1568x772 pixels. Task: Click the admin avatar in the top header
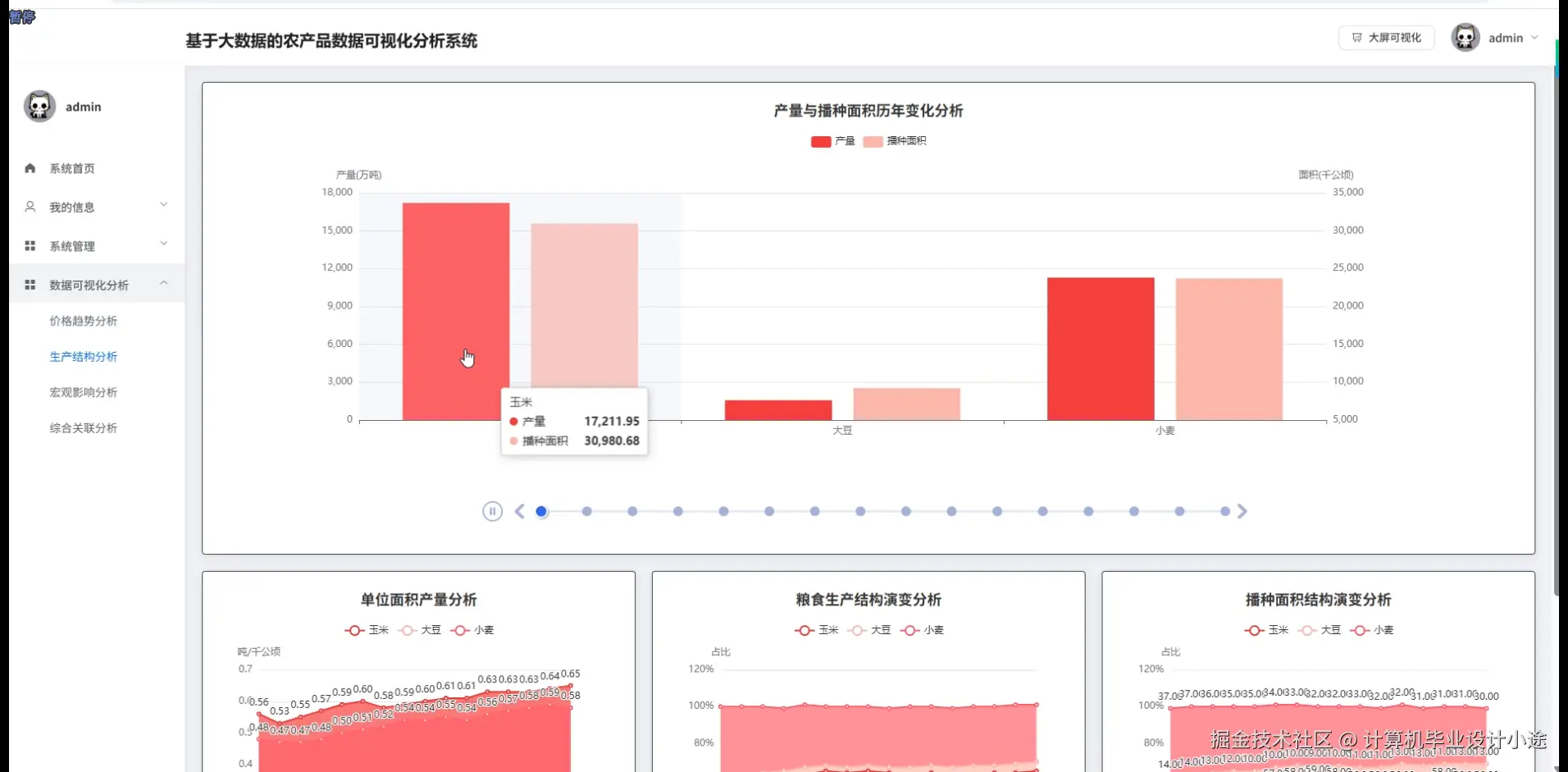pyautogui.click(x=1465, y=38)
